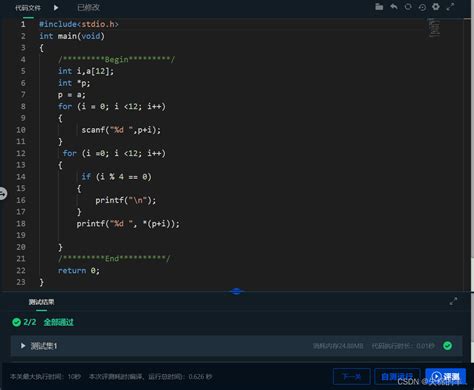Click the panel divider handle

[x=236, y=291]
